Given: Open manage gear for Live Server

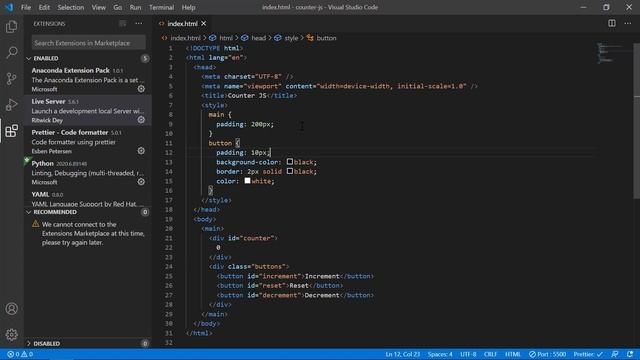Looking at the screenshot, I should 141,120.
